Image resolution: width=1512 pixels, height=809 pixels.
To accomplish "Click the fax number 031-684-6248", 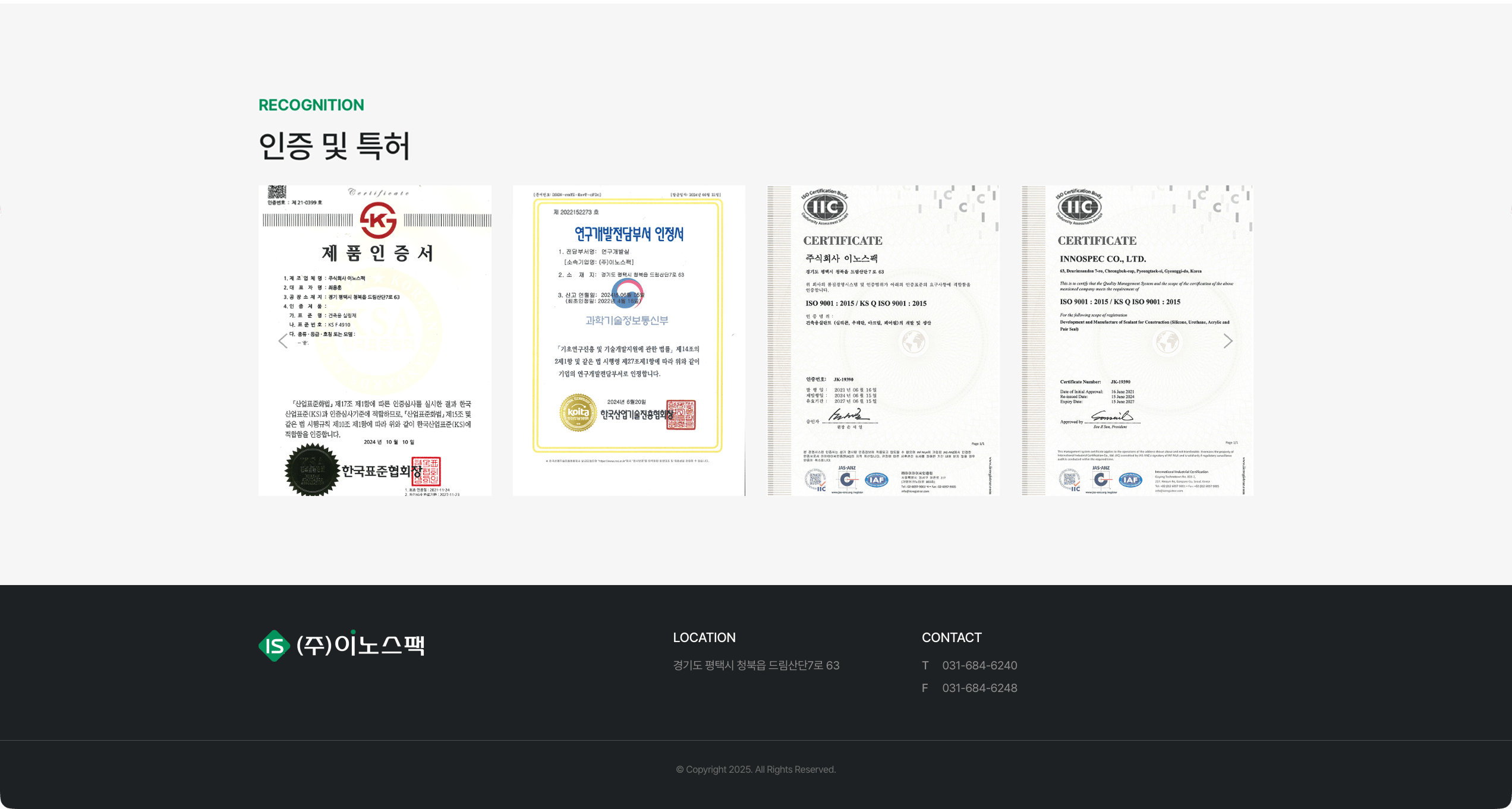I will coord(979,688).
